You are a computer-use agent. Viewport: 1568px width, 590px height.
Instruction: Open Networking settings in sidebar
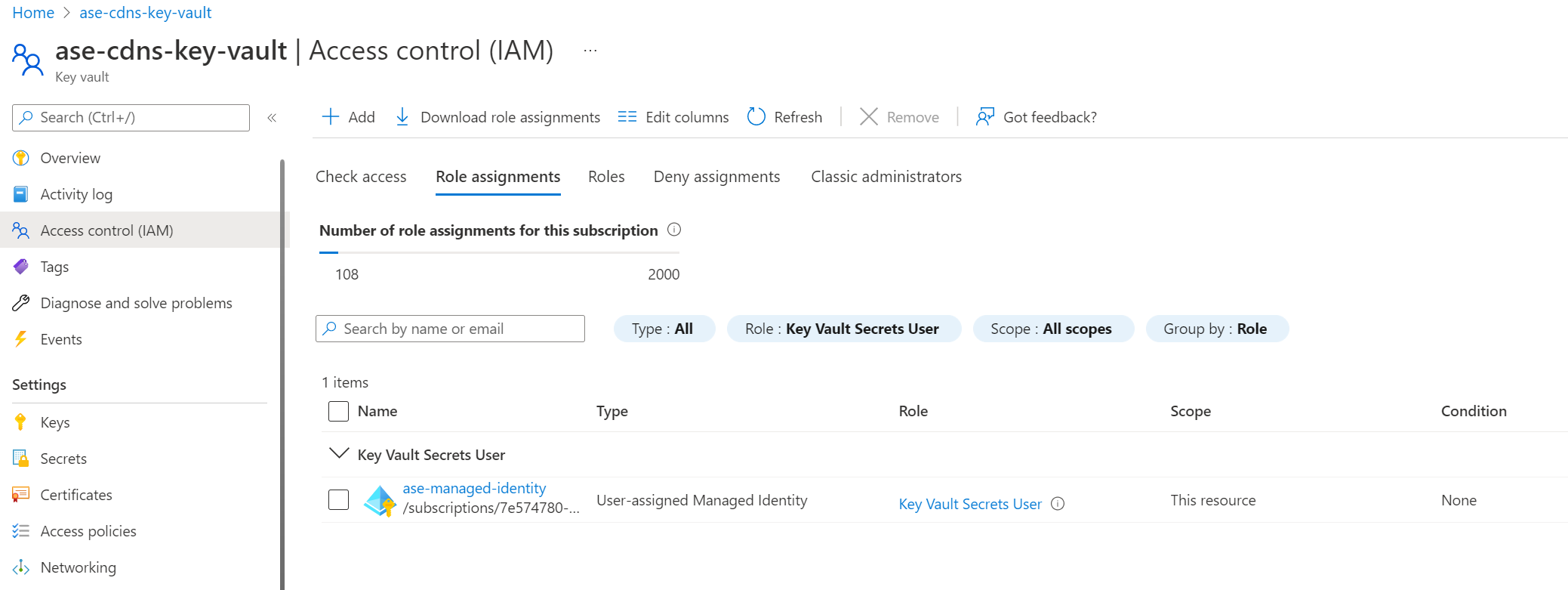click(x=78, y=567)
